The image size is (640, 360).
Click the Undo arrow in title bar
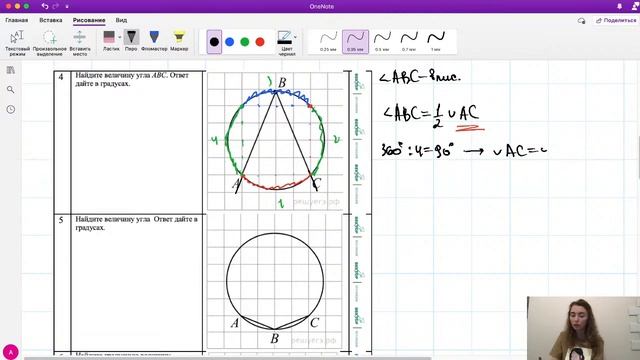[45, 7]
